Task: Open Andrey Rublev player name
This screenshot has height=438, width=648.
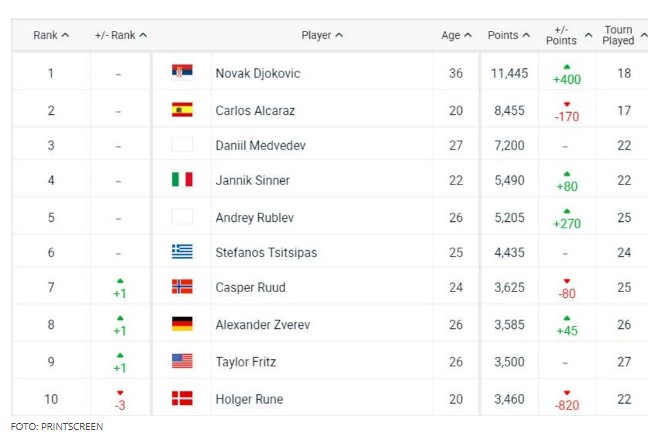Action: [x=255, y=218]
